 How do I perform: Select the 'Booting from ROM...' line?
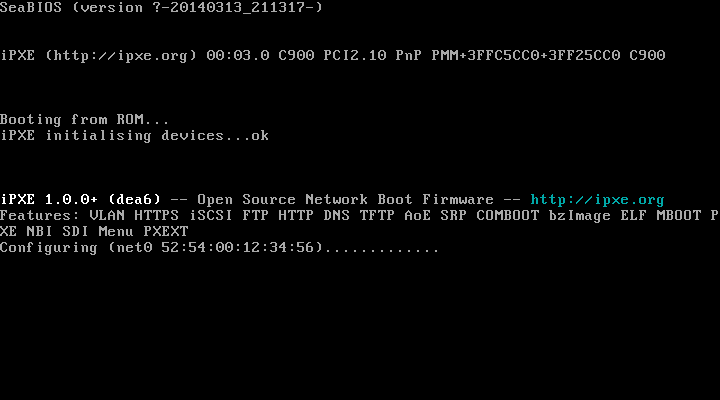point(84,119)
